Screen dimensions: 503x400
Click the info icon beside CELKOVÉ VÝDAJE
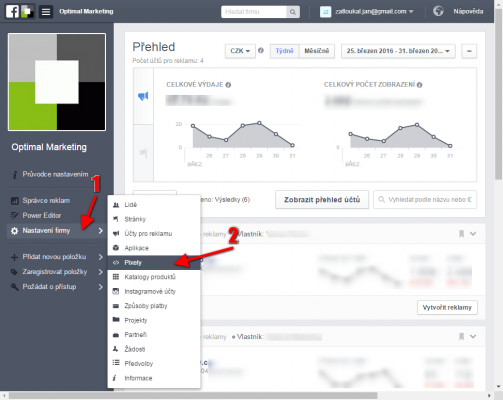228,85
